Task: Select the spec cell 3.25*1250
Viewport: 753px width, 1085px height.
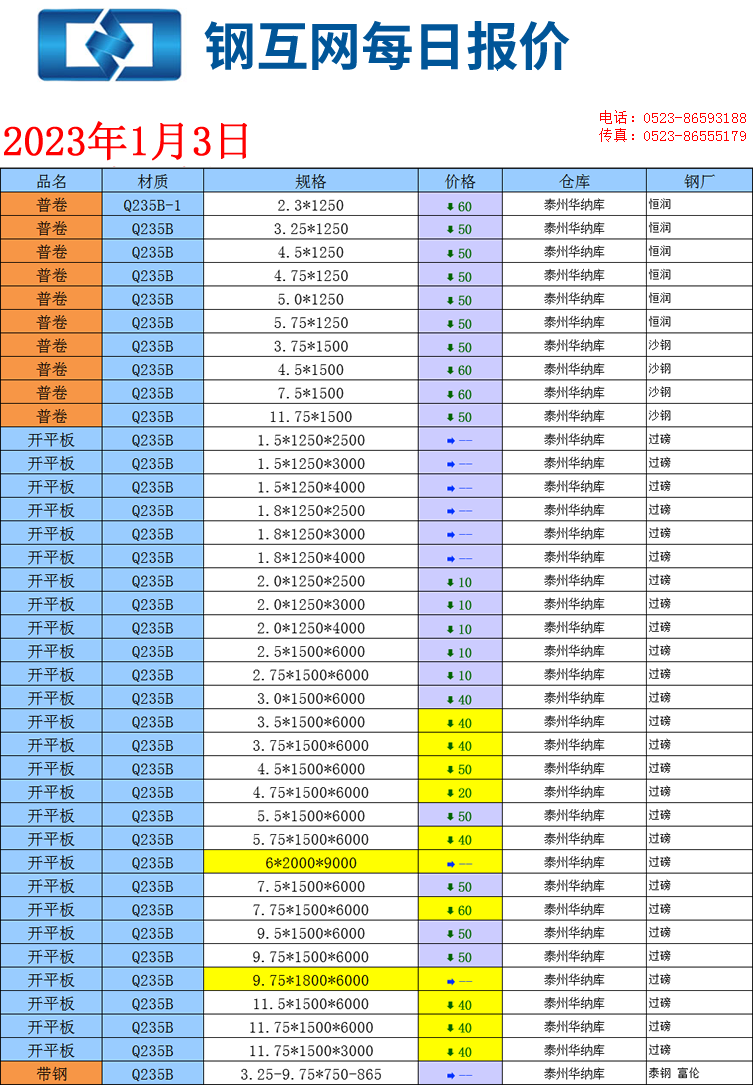Action: (x=311, y=229)
